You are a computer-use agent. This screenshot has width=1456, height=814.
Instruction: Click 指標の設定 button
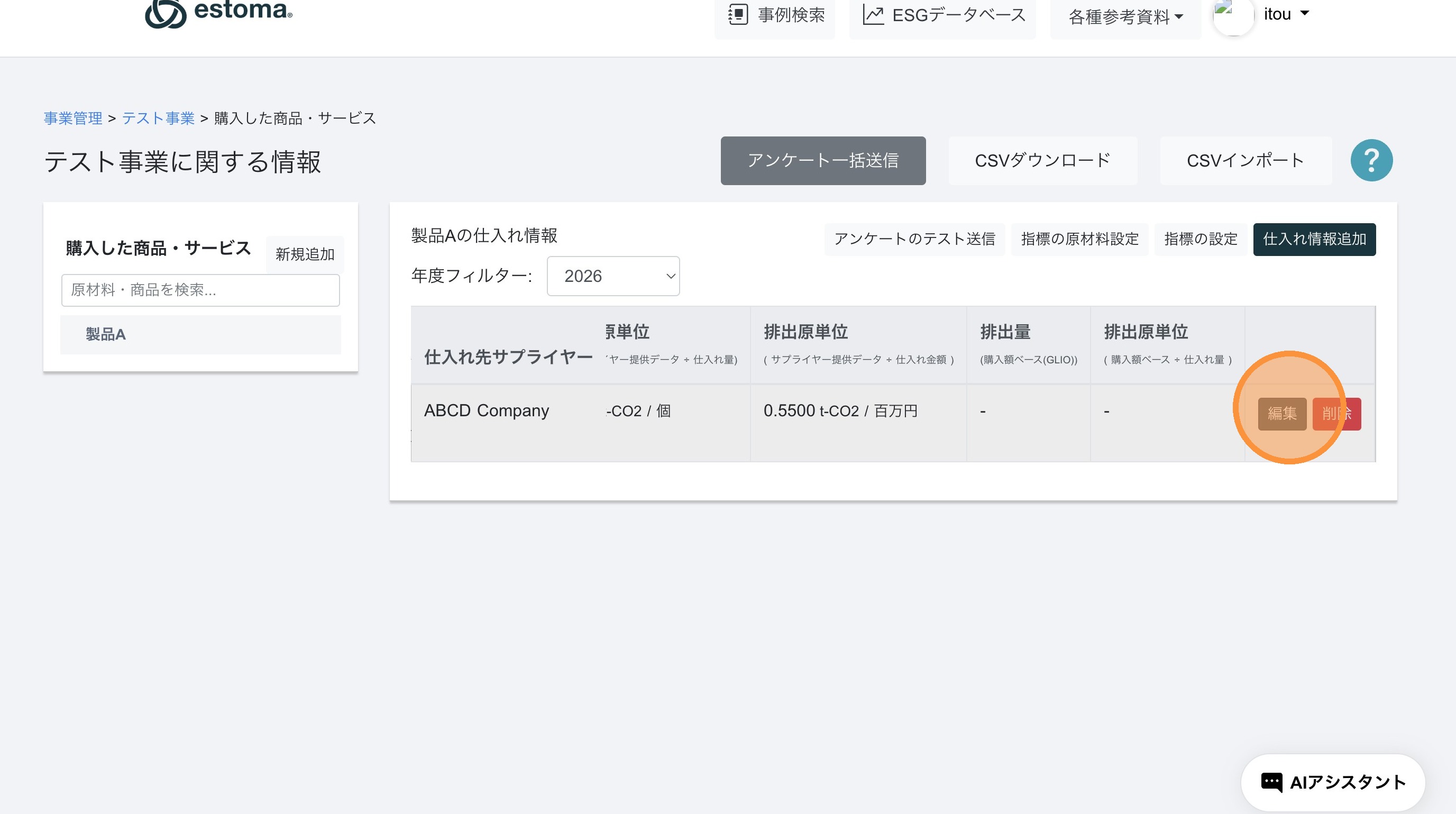coord(1201,239)
